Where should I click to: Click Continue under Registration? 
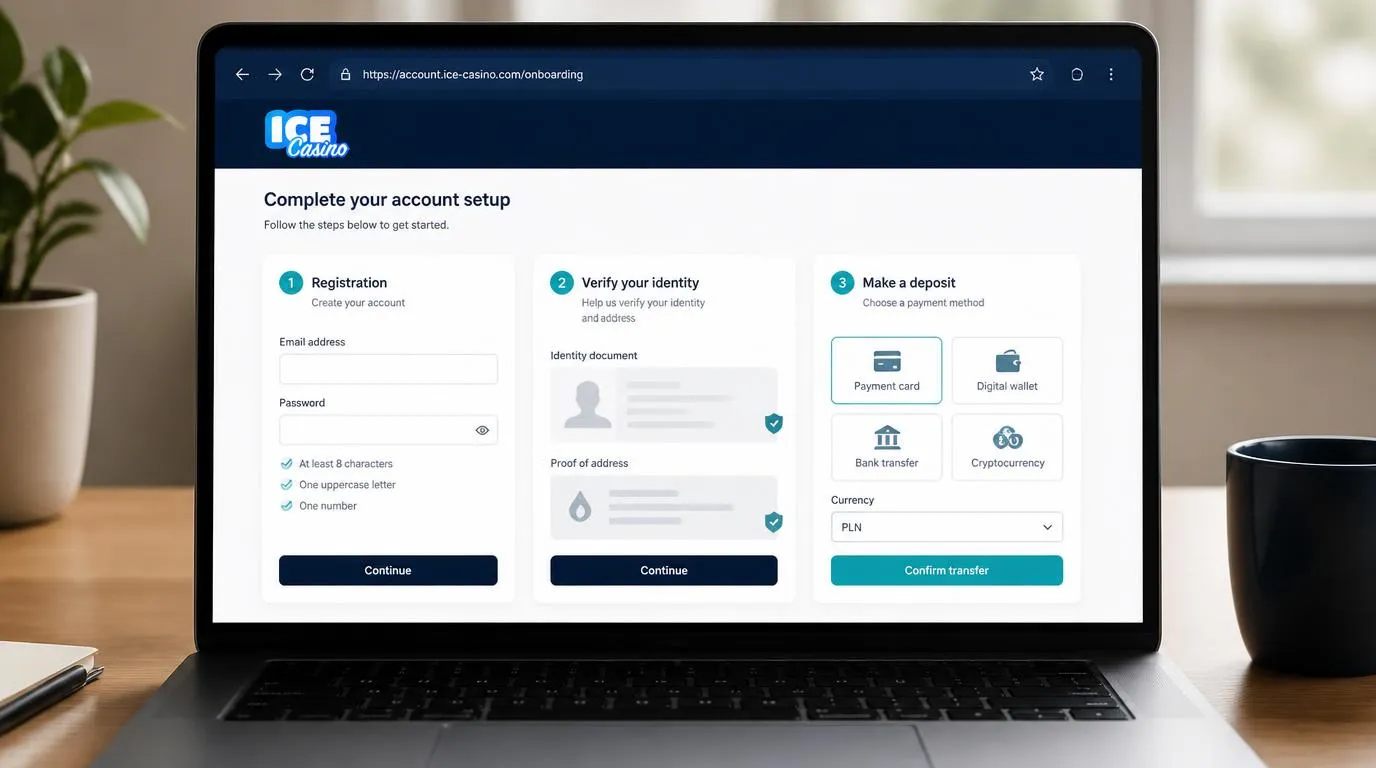[388, 570]
